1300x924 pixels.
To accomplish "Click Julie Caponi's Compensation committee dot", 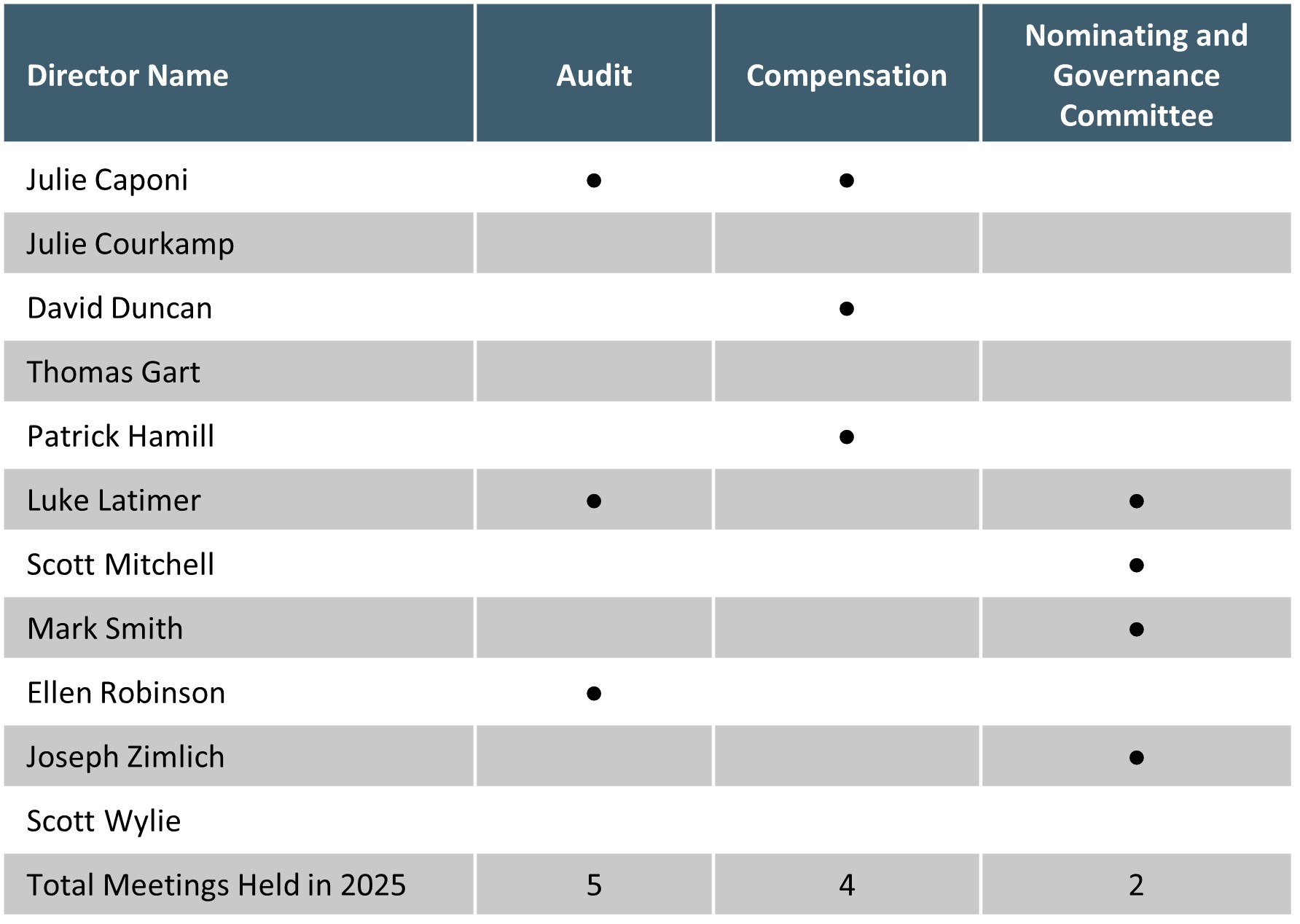I will coord(846,180).
